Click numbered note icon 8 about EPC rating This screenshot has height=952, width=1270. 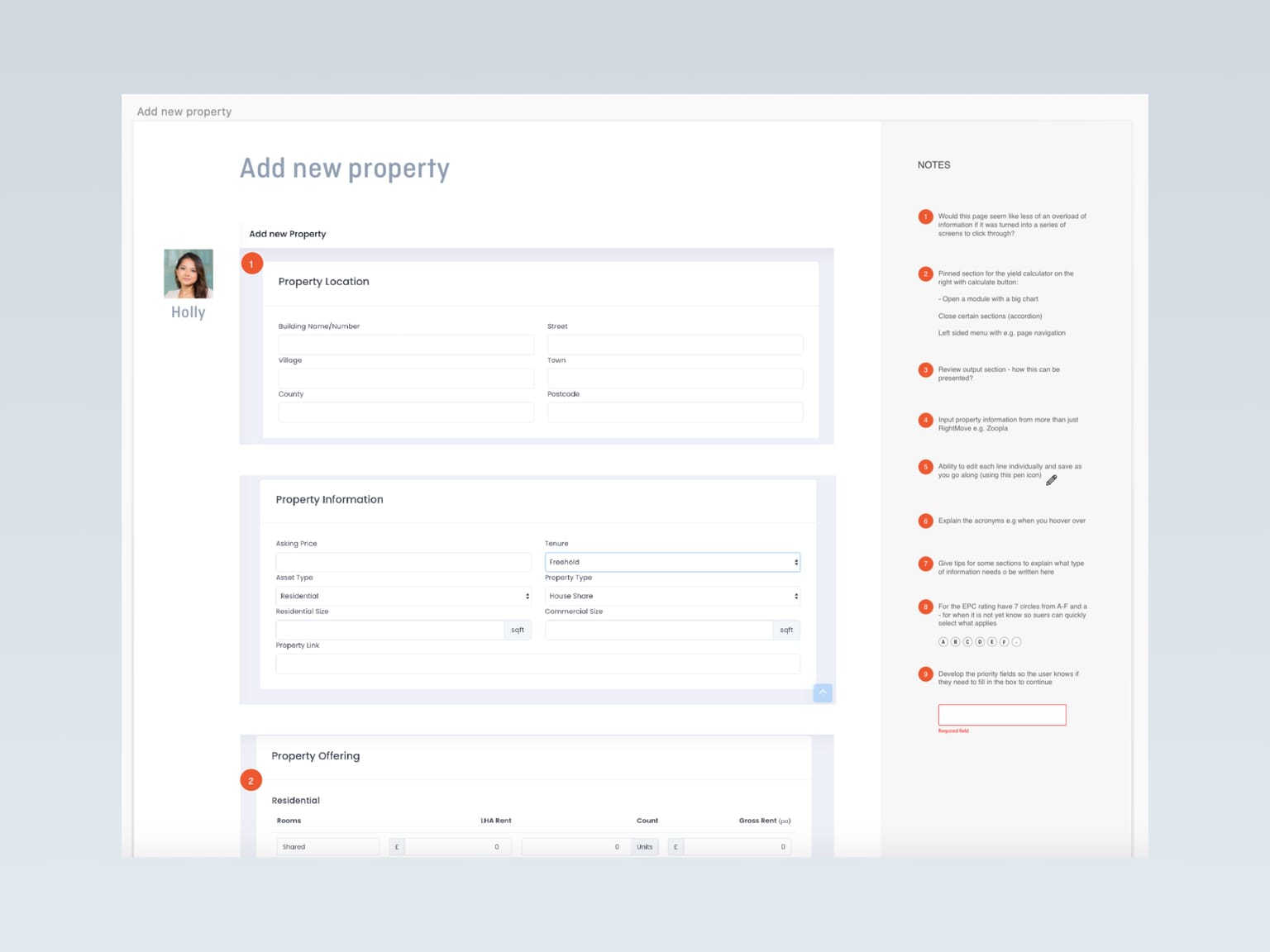point(925,607)
